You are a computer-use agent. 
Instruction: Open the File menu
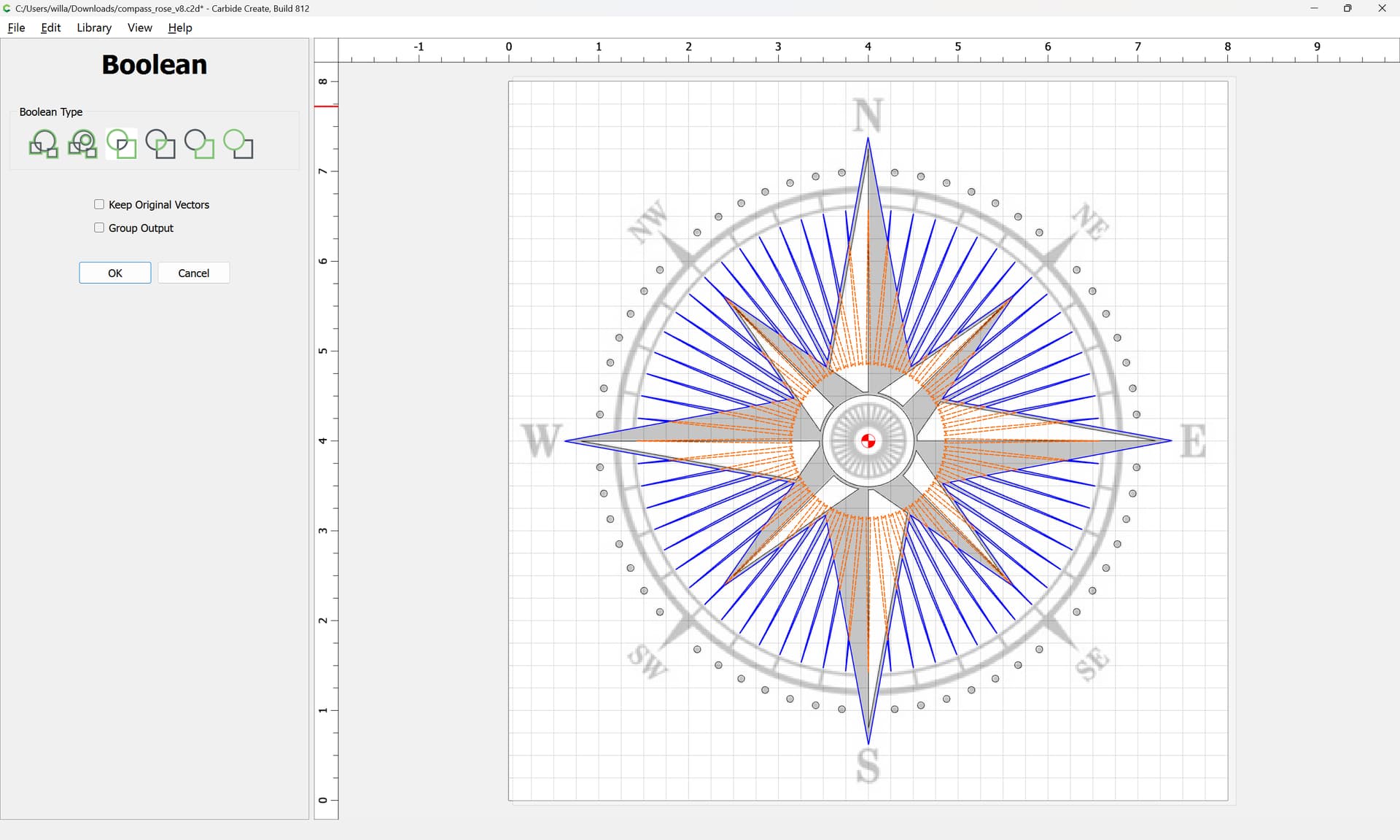[16, 28]
